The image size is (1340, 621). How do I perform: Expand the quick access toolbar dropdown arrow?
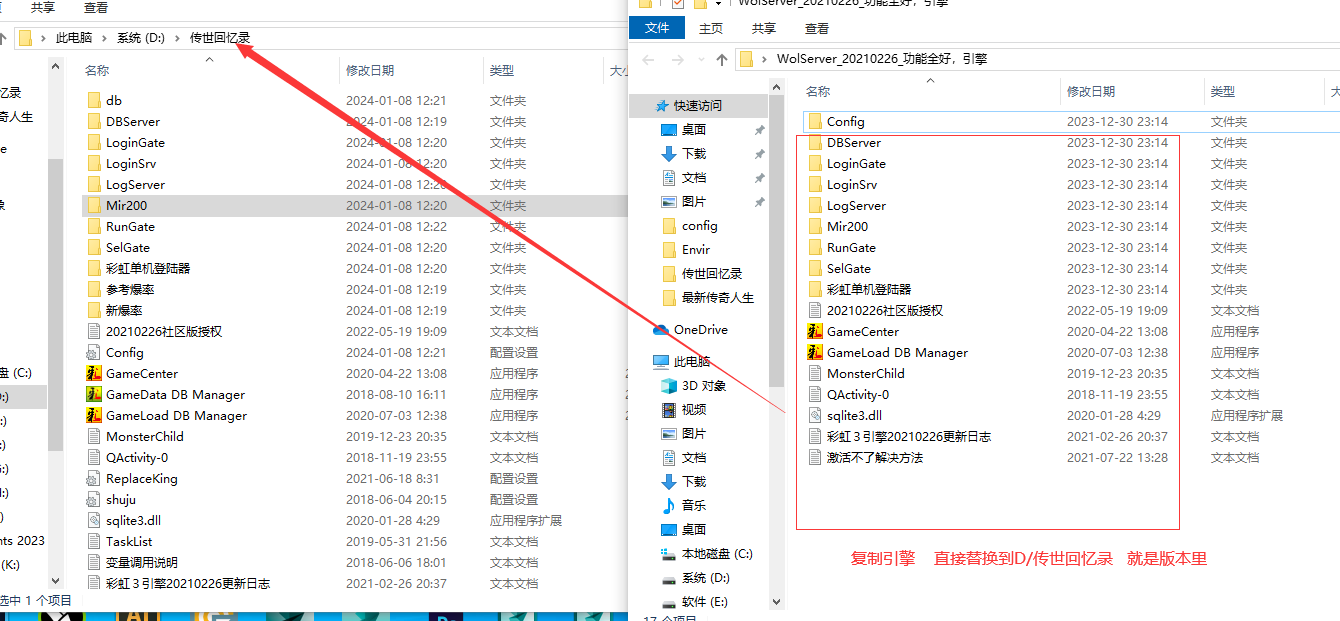[x=719, y=3]
